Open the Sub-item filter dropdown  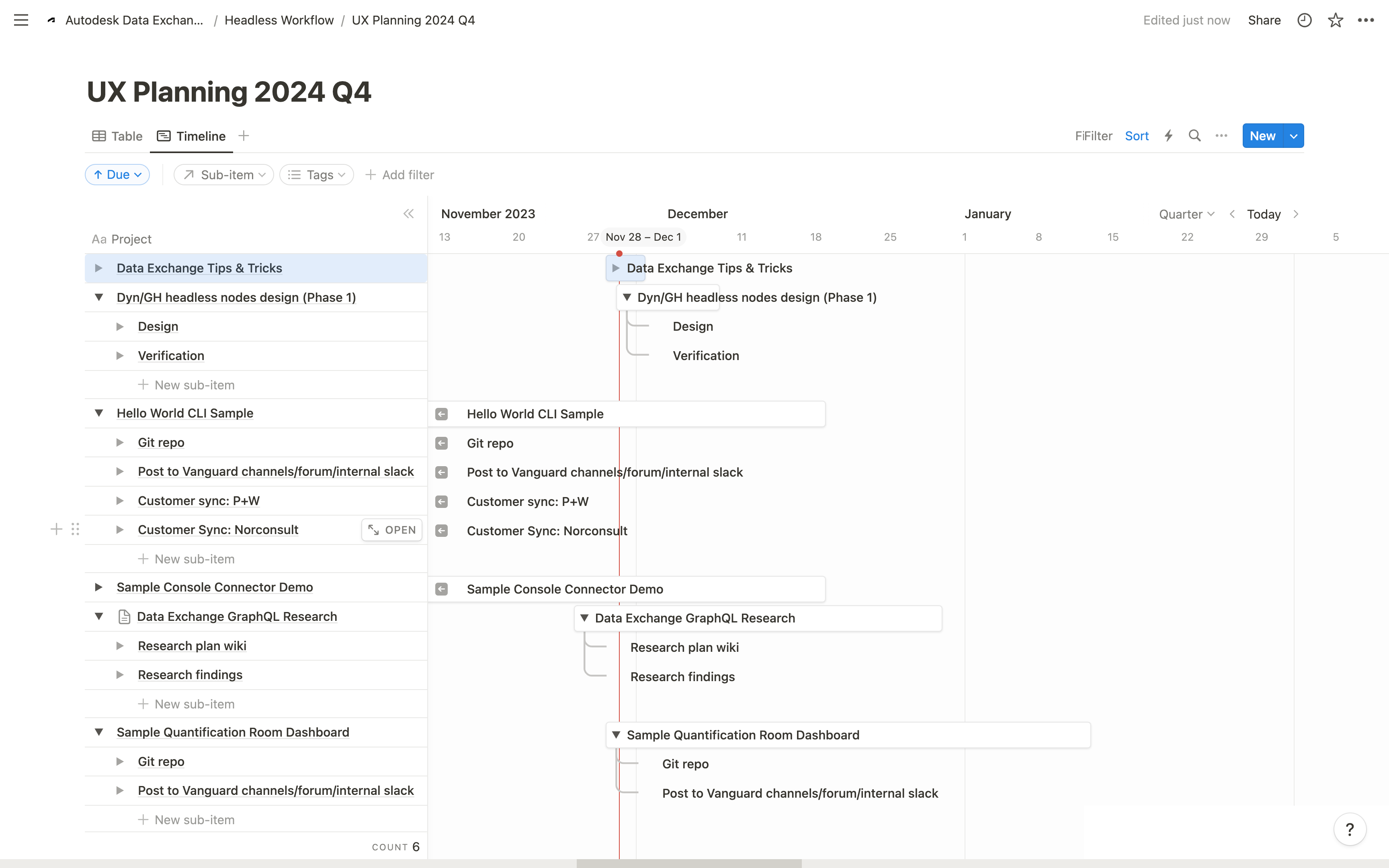pyautogui.click(x=224, y=174)
